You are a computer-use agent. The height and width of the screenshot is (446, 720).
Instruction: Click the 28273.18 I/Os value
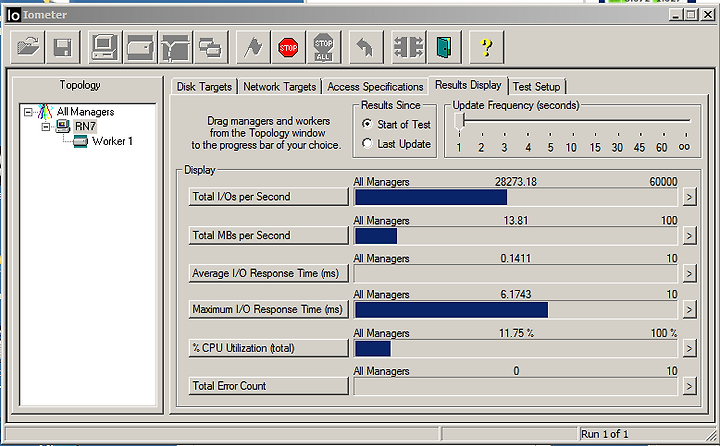pyautogui.click(x=516, y=182)
